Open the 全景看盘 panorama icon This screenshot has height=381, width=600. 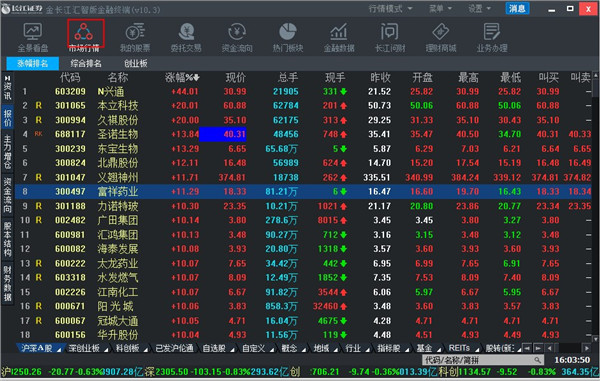(33, 37)
